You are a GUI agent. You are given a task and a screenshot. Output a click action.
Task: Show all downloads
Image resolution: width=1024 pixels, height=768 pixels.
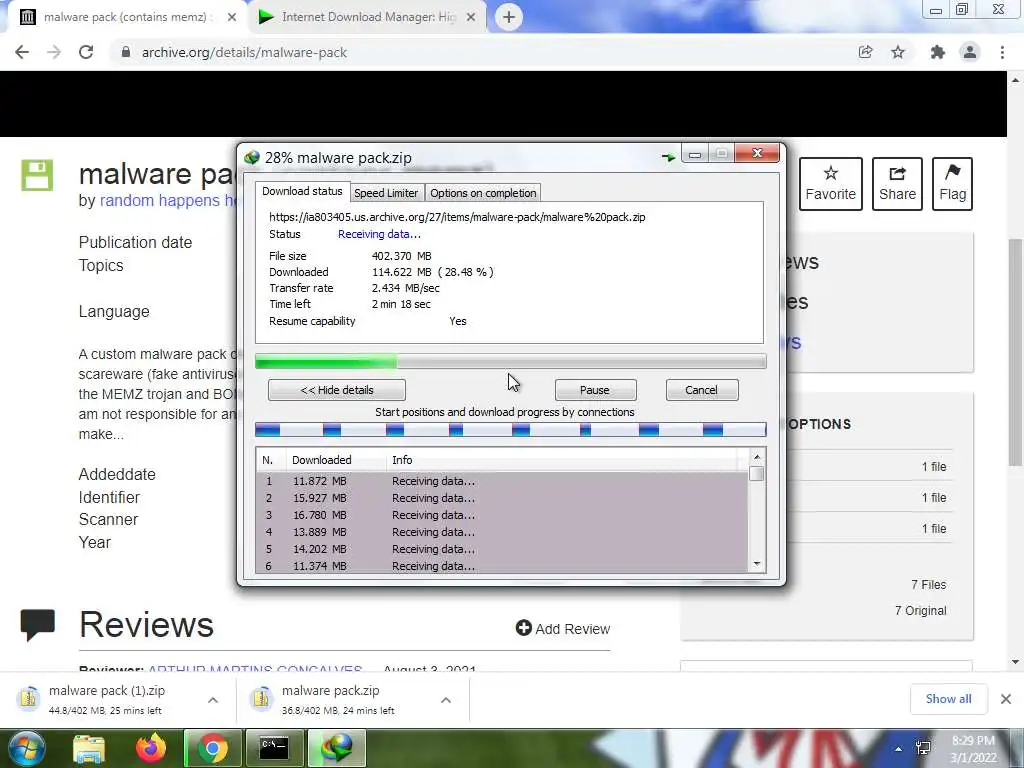(948, 699)
